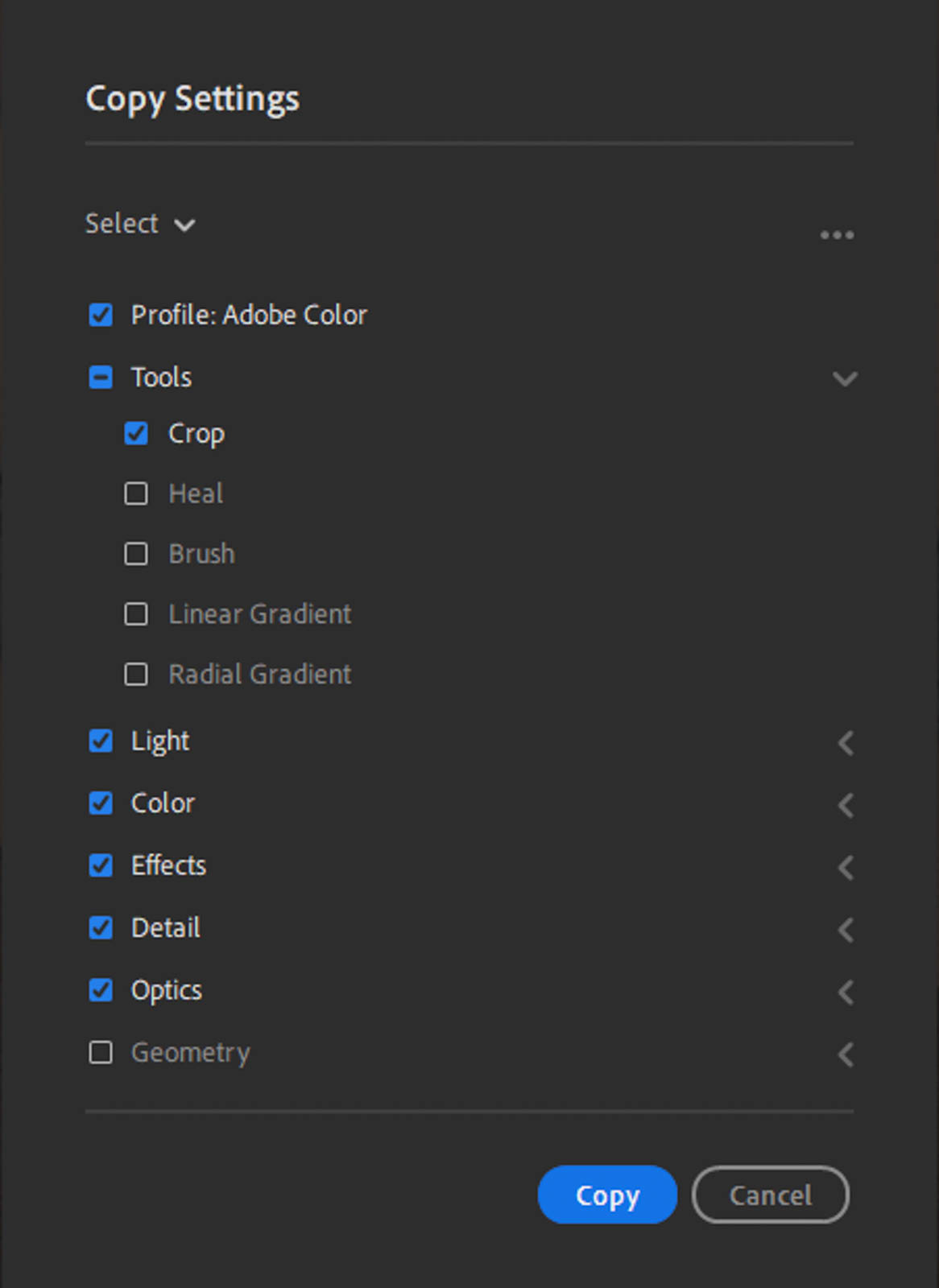Click the Cancel button
939x1288 pixels.
coord(770,1195)
